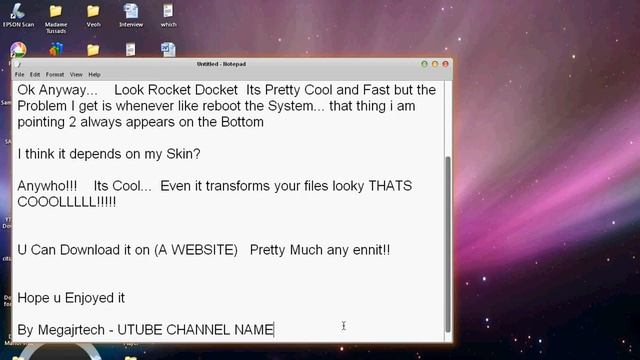Open the Madame Tussads folder

pos(56,18)
